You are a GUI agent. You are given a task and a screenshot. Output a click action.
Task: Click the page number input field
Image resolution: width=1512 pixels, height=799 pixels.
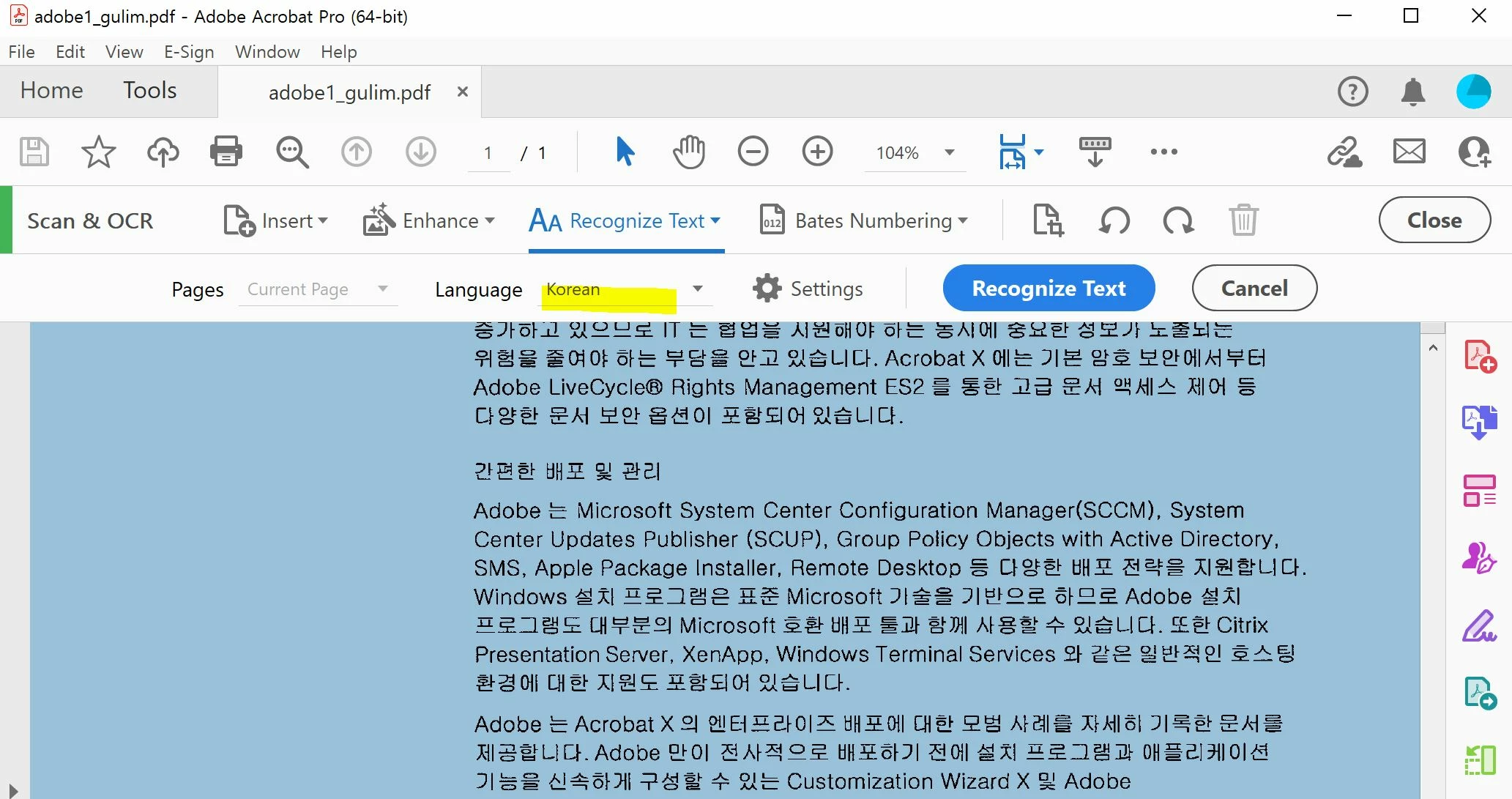(488, 153)
